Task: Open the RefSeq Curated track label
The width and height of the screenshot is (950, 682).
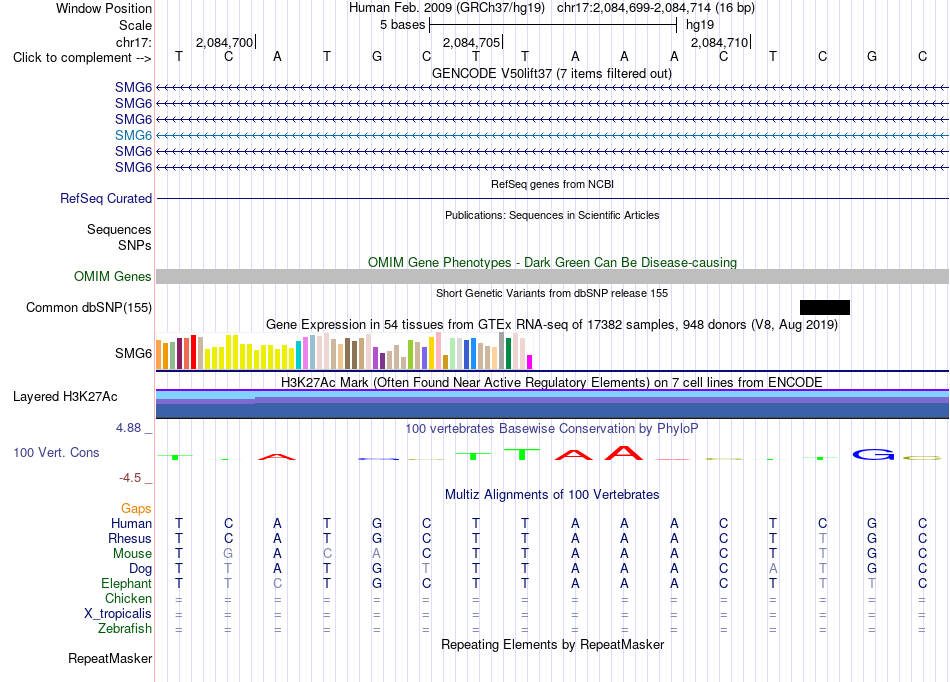Action: point(106,198)
